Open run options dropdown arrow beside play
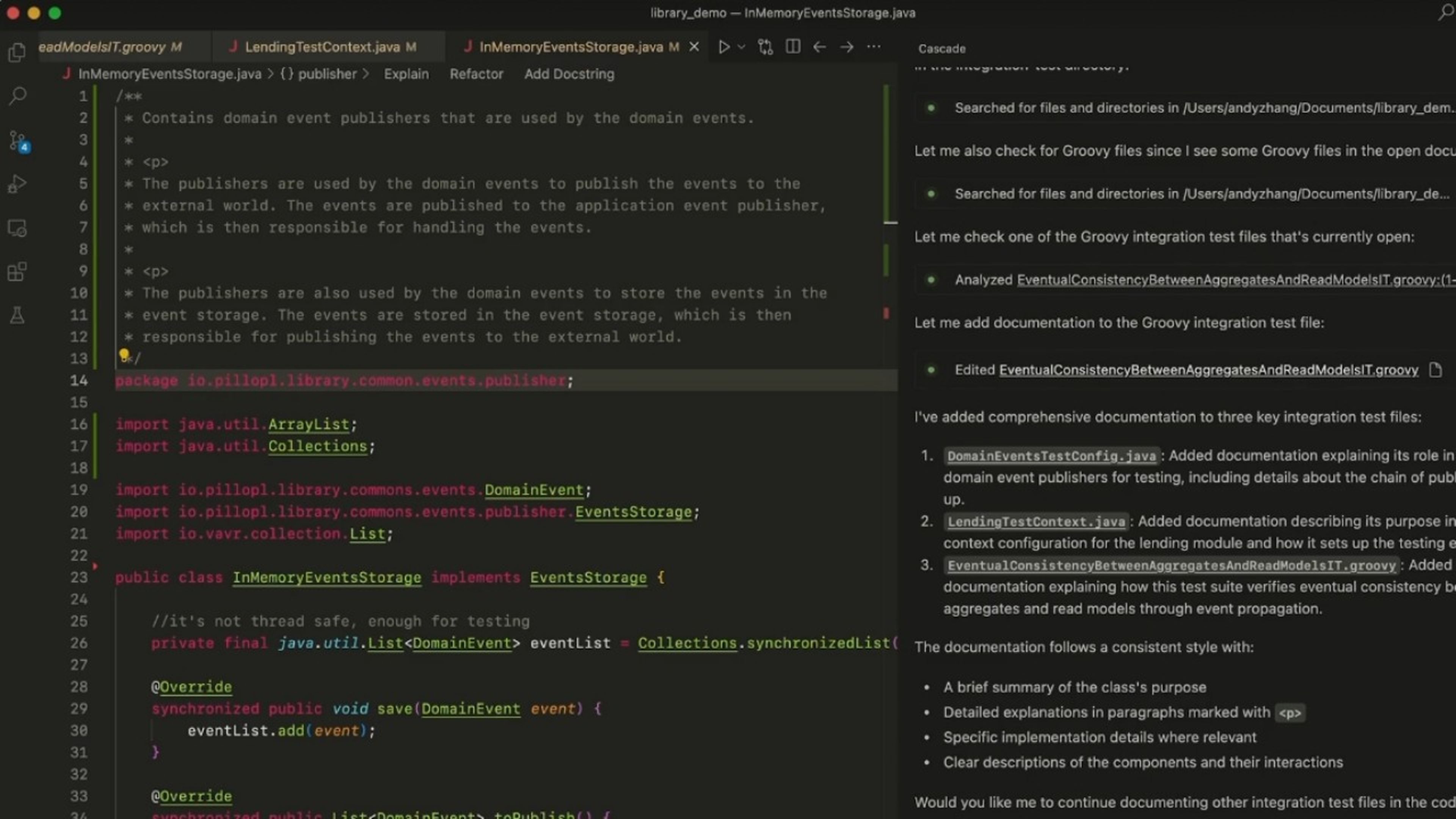1456x819 pixels. [x=742, y=47]
